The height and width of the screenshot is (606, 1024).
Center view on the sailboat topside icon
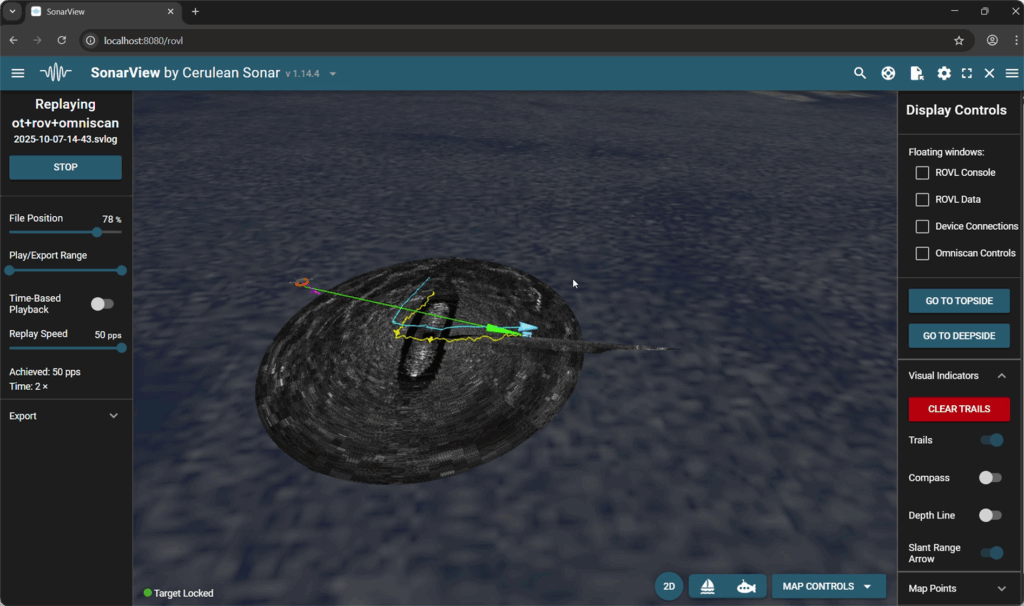coord(708,587)
